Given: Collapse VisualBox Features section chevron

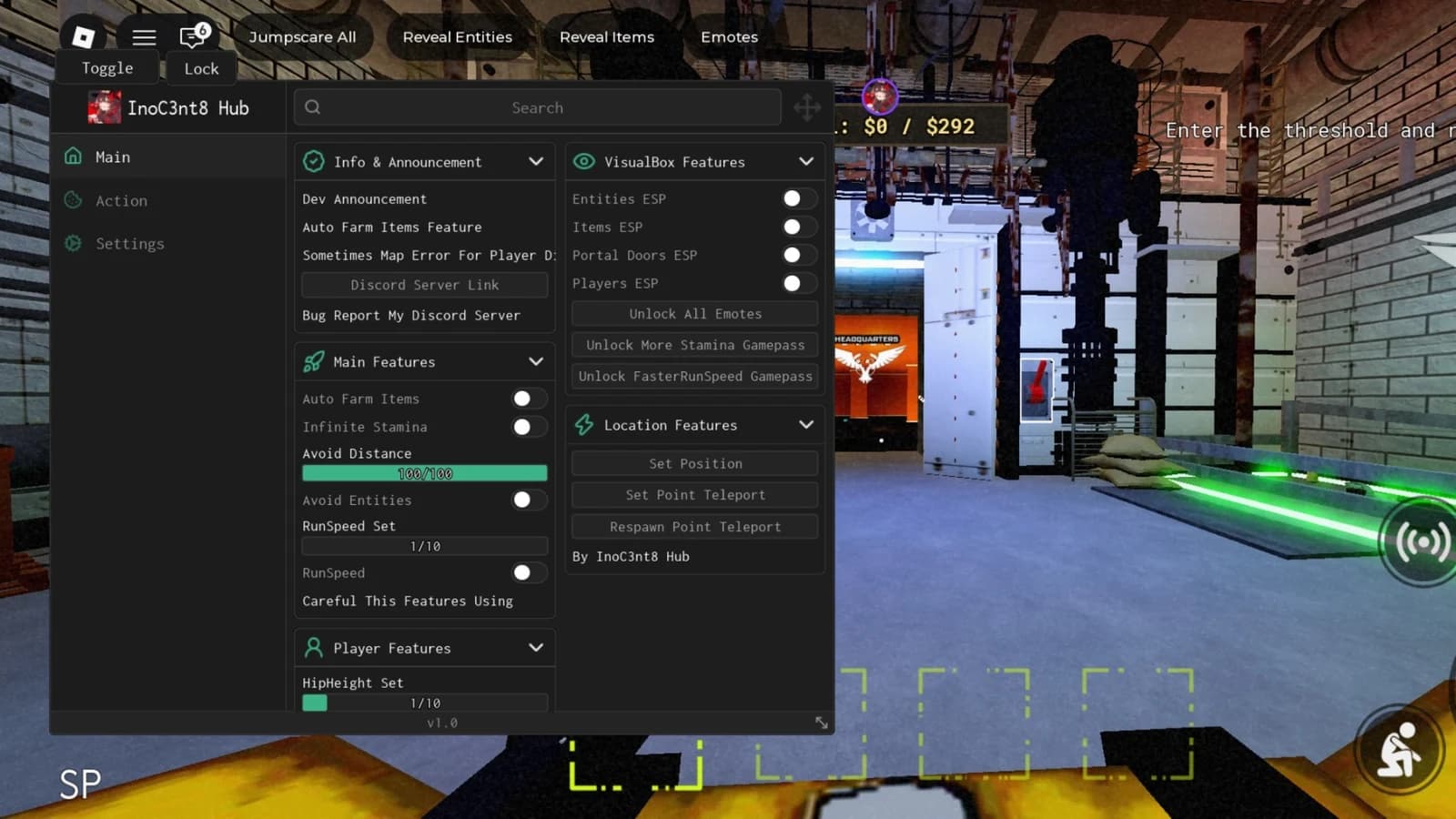Looking at the screenshot, I should tap(806, 161).
